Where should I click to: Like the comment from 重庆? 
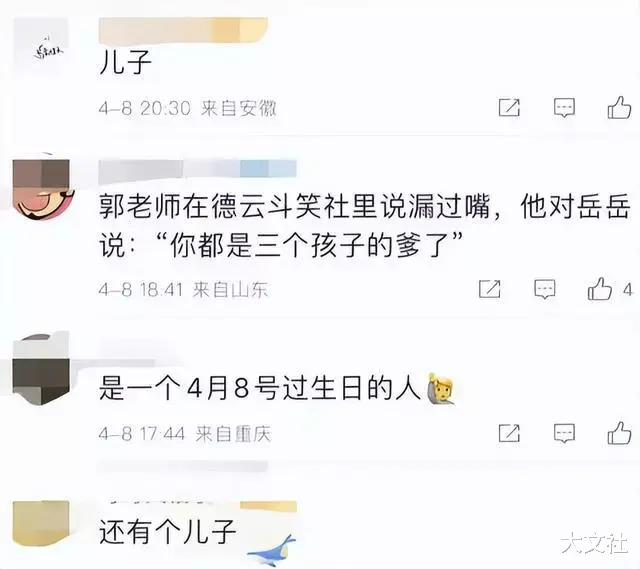pos(619,433)
